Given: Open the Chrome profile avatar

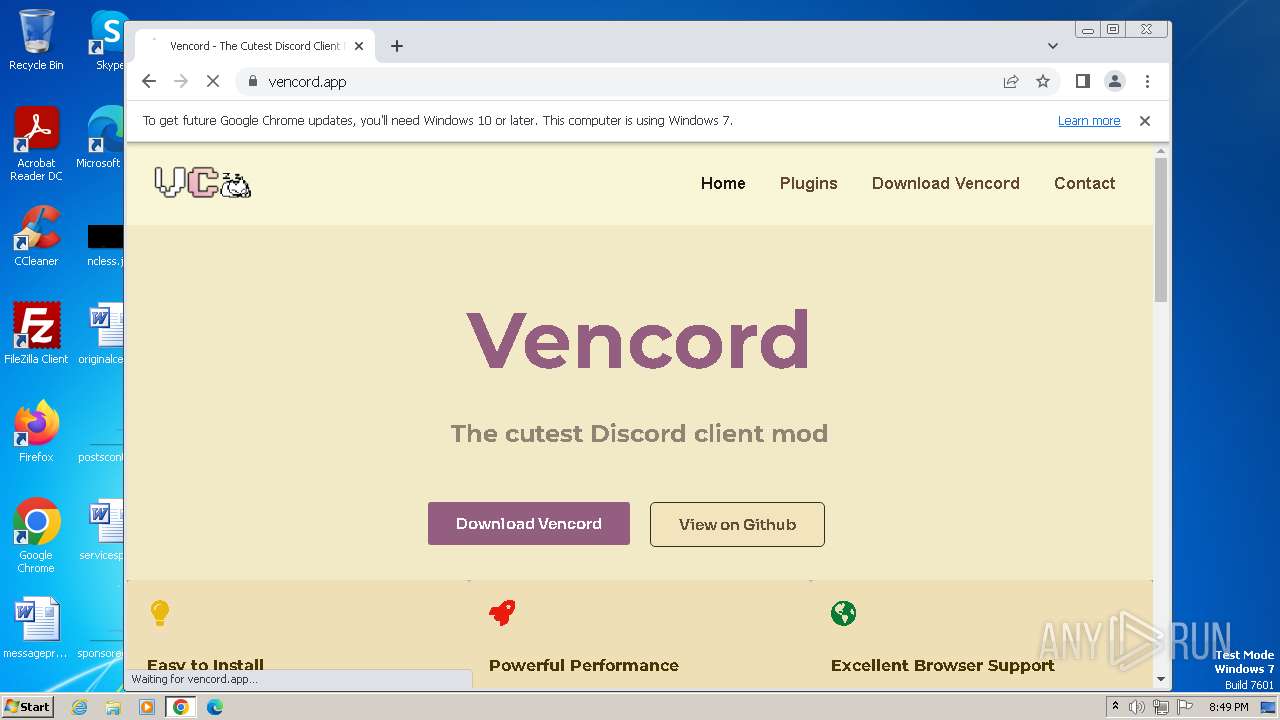Looking at the screenshot, I should coord(1115,82).
